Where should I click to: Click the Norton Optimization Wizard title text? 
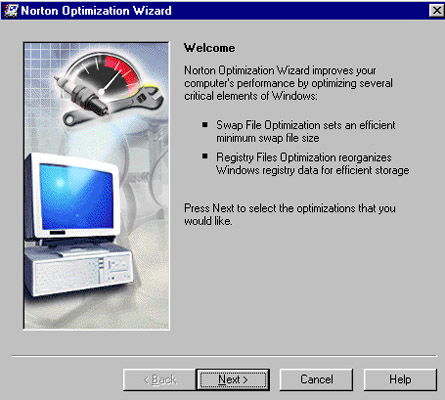pyautogui.click(x=96, y=11)
